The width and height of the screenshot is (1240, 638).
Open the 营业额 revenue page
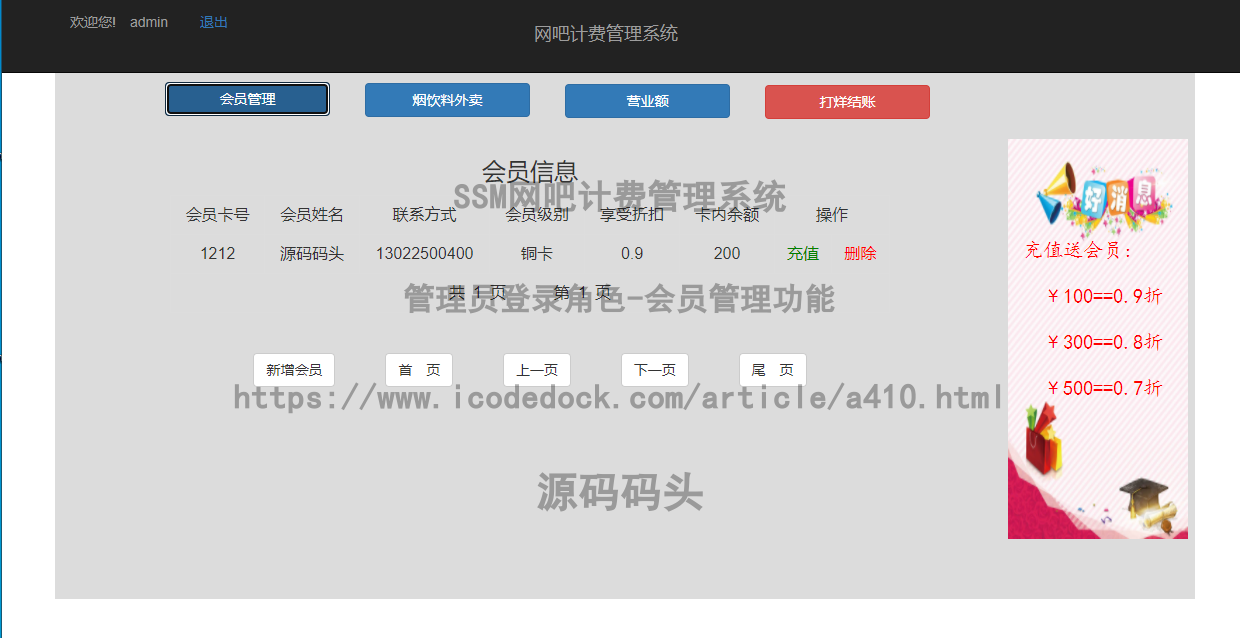click(646, 100)
